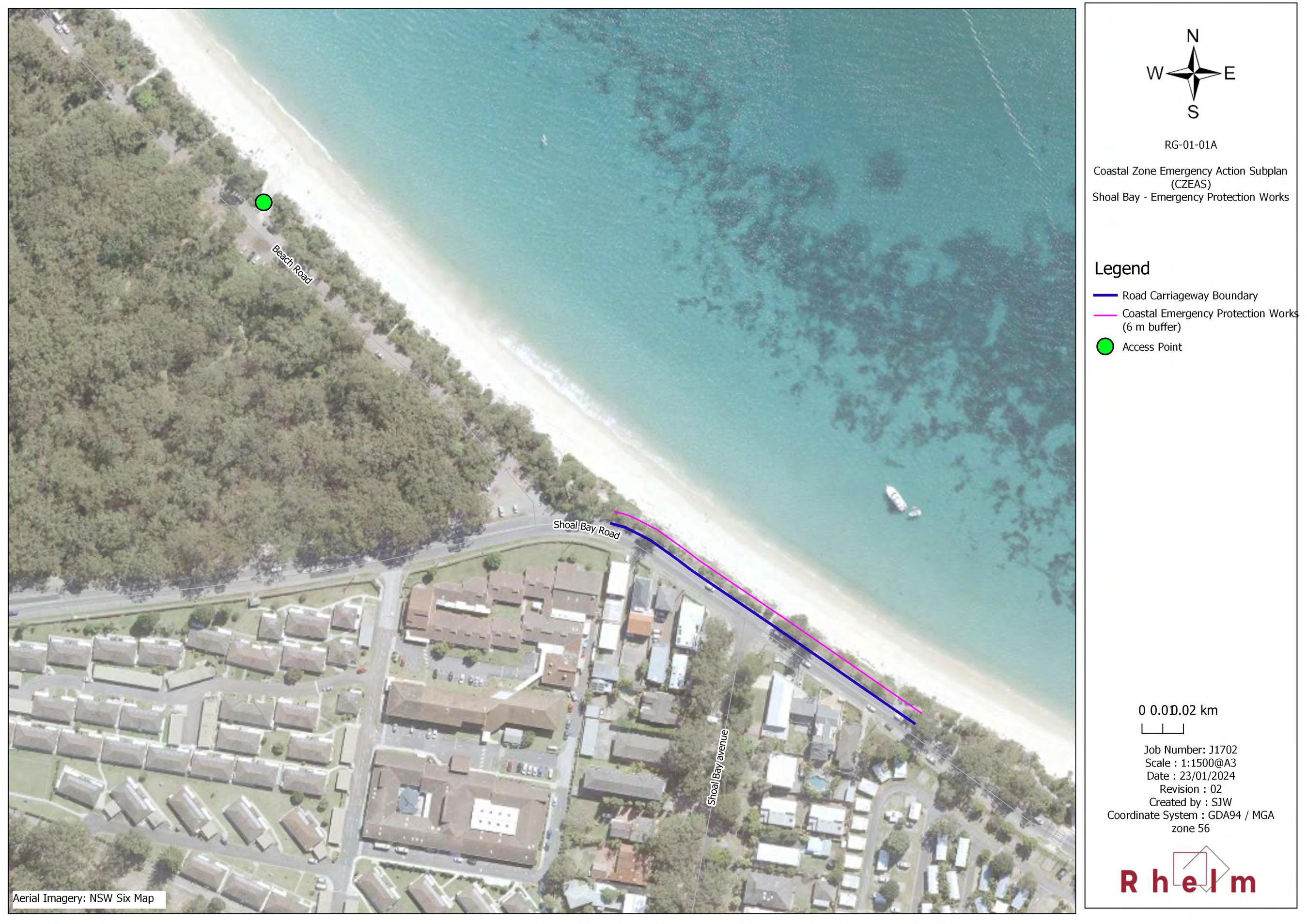Click the large white boat offshore
Viewport: 1307px width, 924px height.
[x=895, y=498]
